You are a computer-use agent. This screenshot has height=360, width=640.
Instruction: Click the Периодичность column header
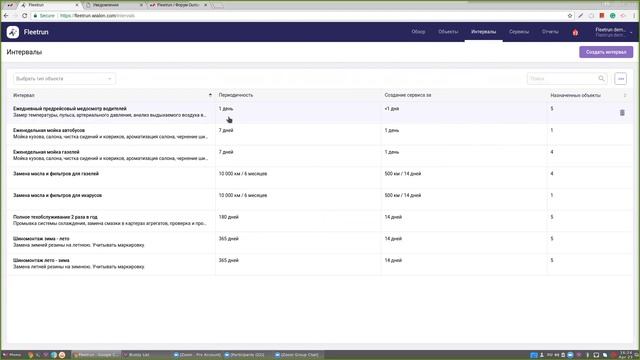coord(236,95)
